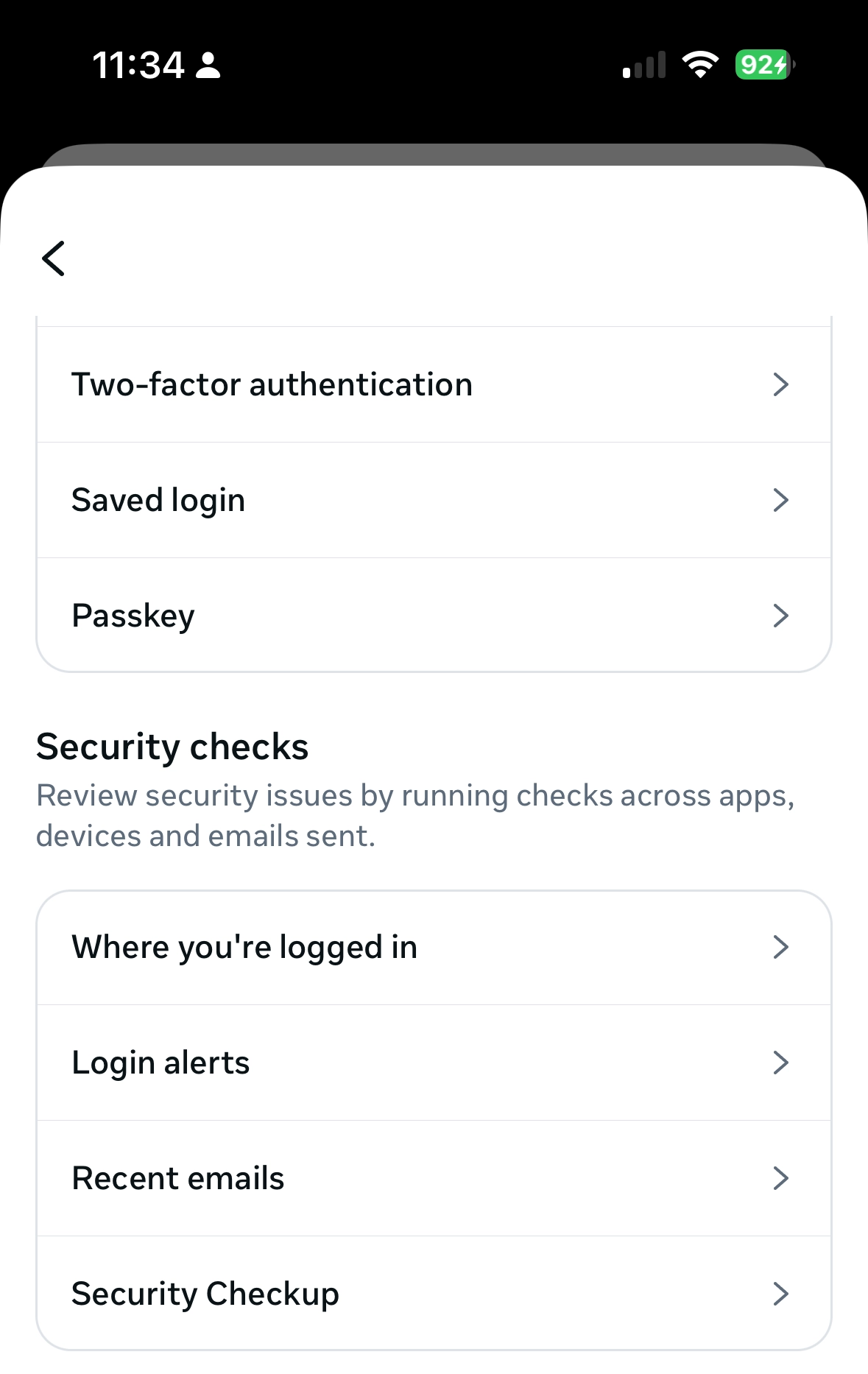868x1374 pixels.
Task: Start the Security Checkup
Action: tap(205, 1294)
